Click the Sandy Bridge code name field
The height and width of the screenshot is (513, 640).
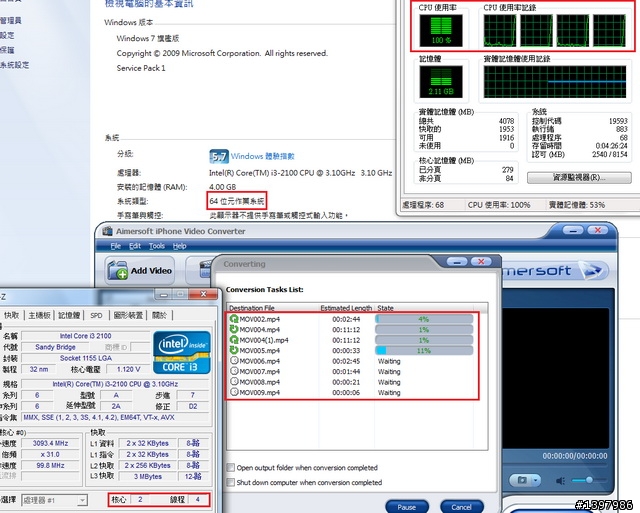pyautogui.click(x=56, y=347)
